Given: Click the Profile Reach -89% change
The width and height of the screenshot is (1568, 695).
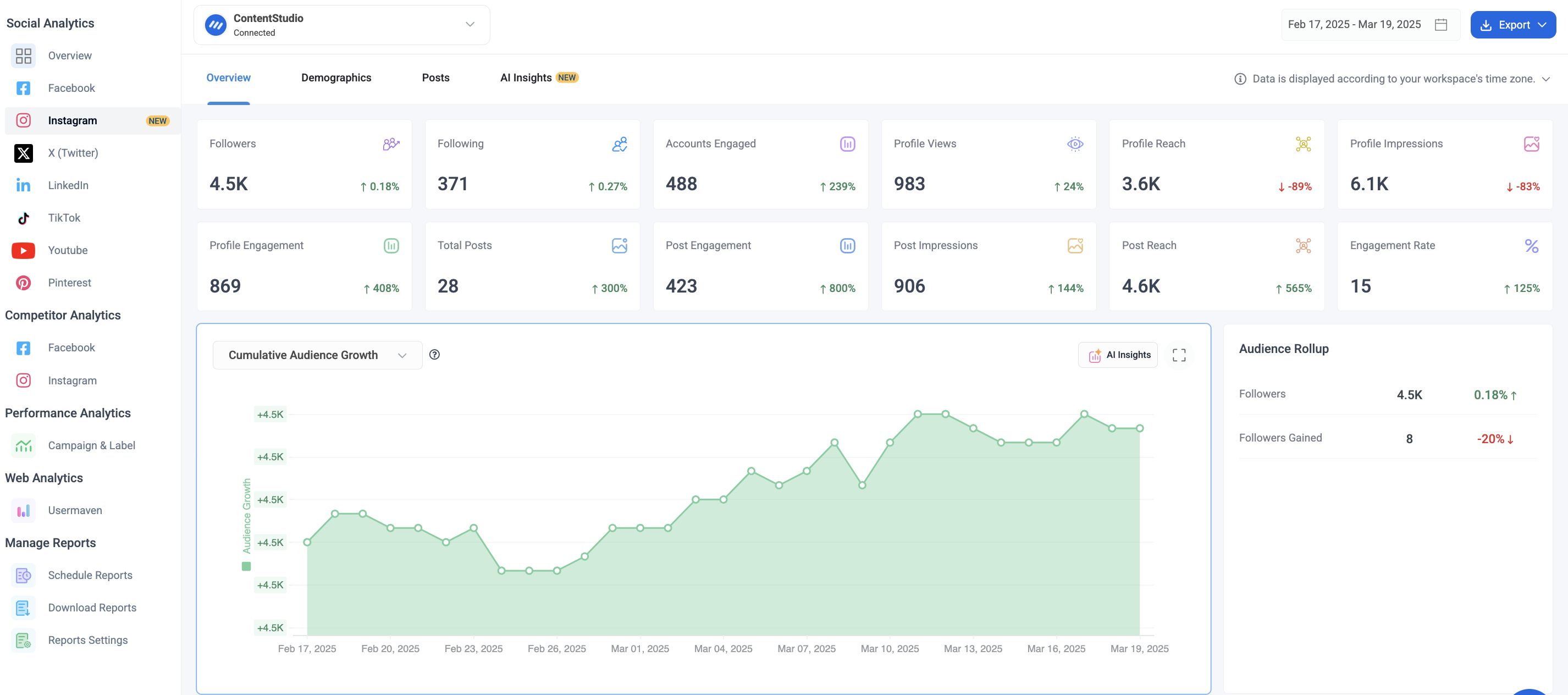Looking at the screenshot, I should coord(1295,187).
